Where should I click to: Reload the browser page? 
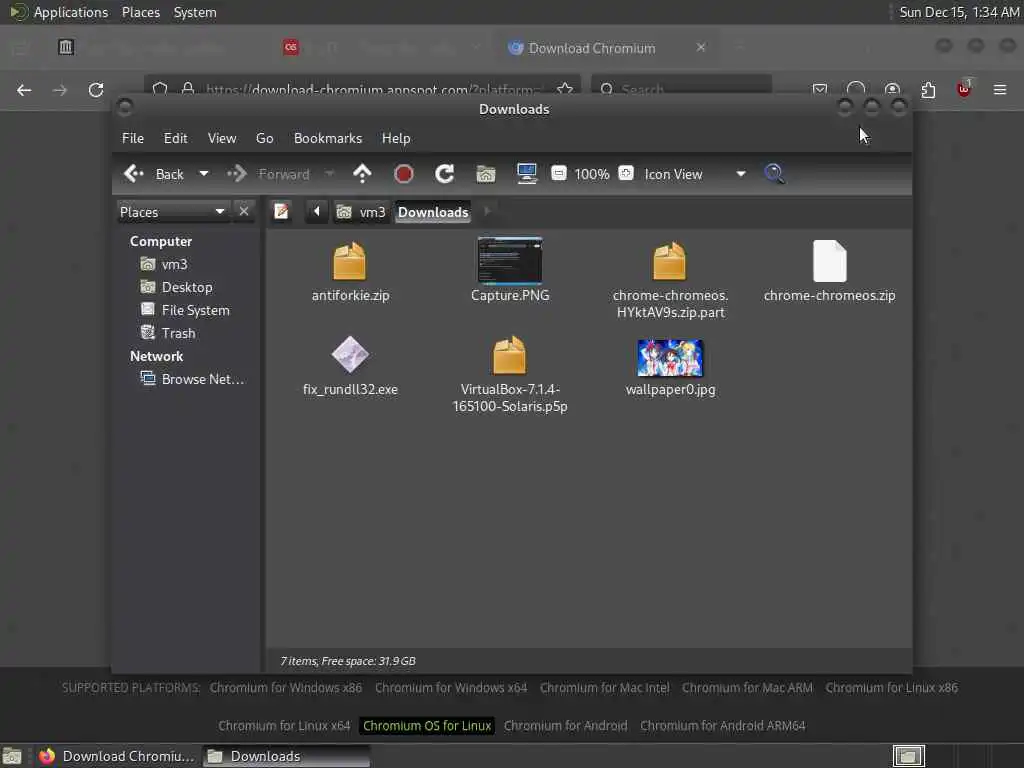(x=96, y=90)
